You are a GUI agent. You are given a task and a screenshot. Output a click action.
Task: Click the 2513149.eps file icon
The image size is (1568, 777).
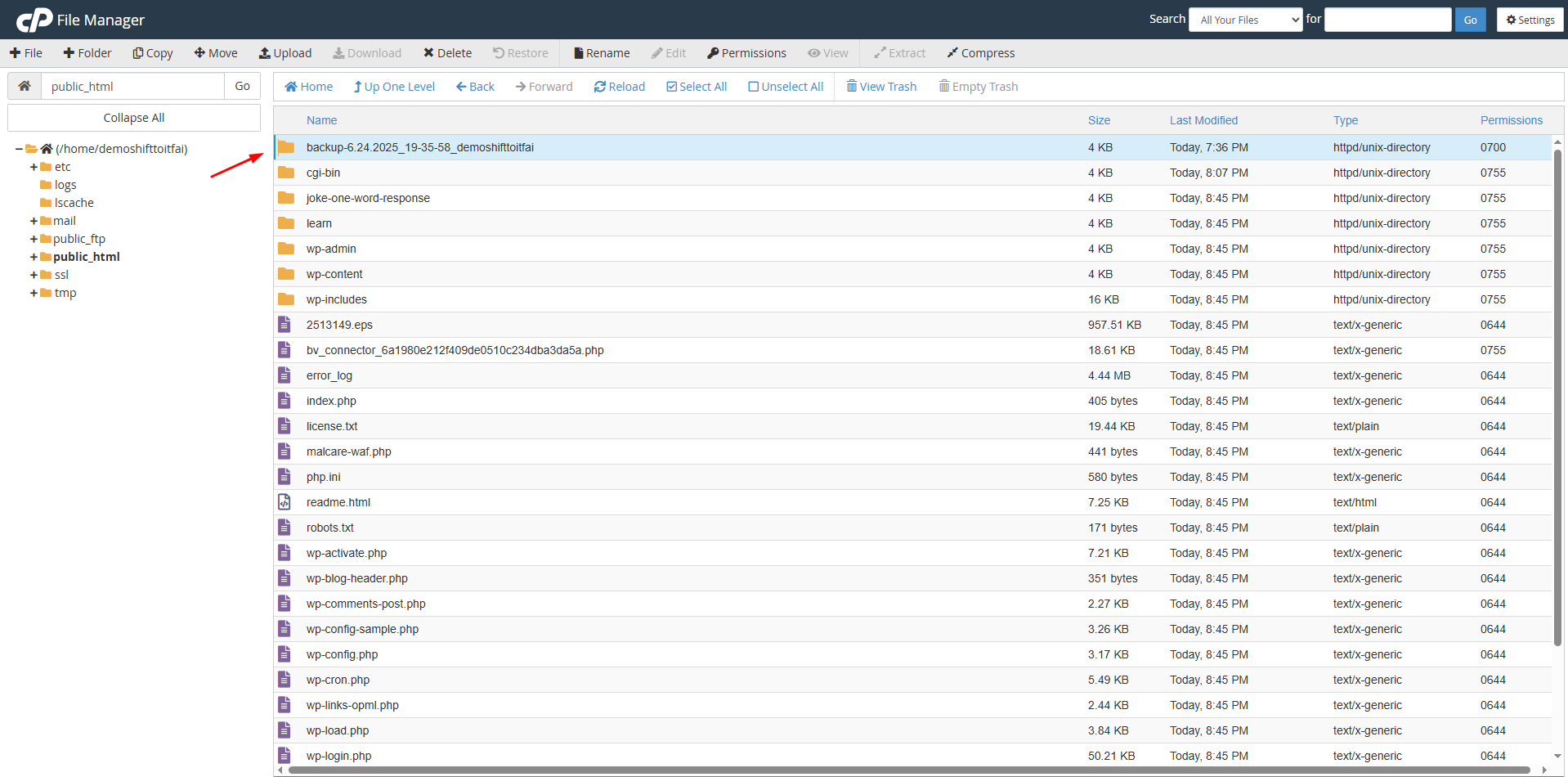click(x=284, y=325)
